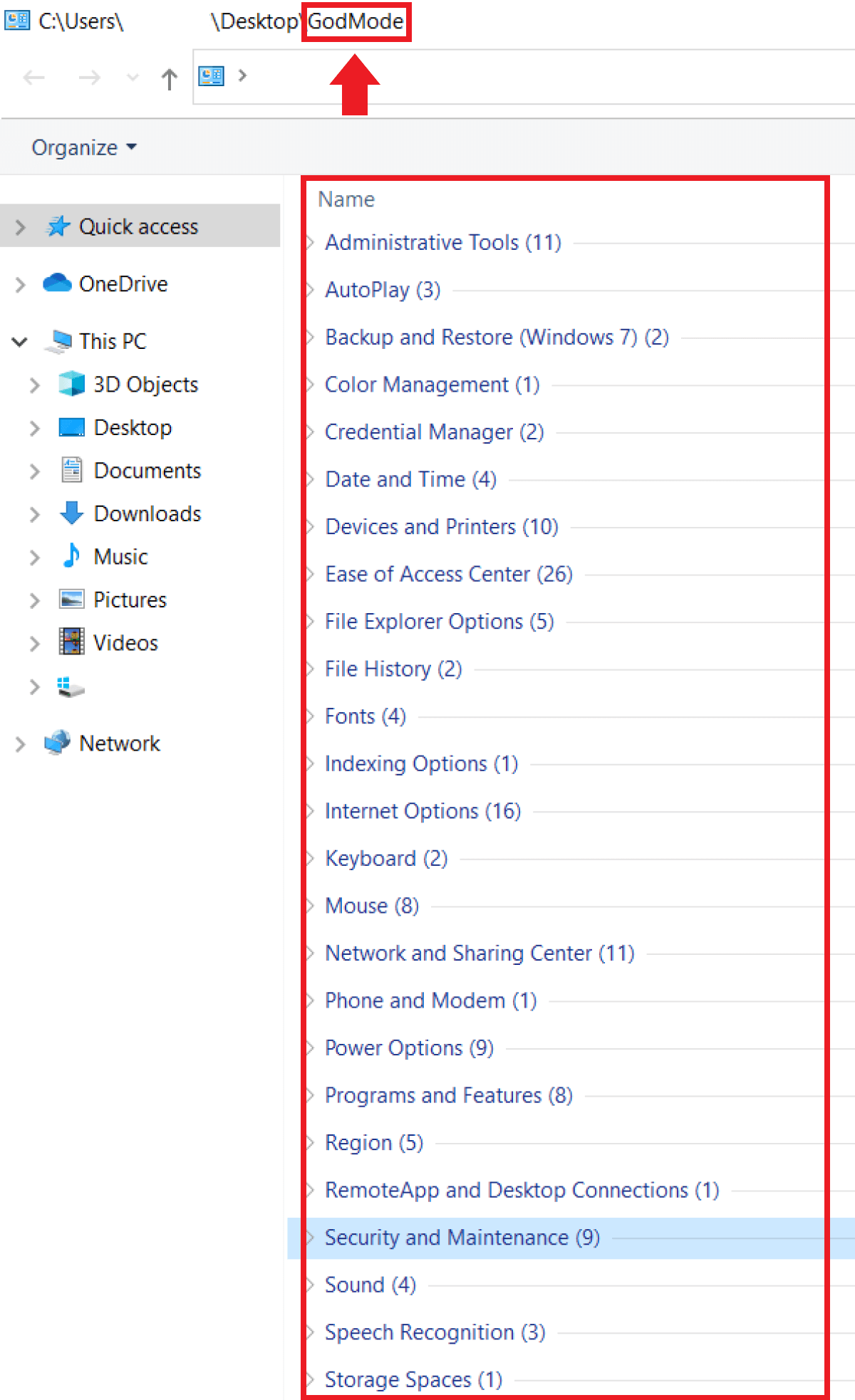Viewport: 855px width, 1400px height.
Task: Expand the Desktop tree node
Action: tap(34, 428)
